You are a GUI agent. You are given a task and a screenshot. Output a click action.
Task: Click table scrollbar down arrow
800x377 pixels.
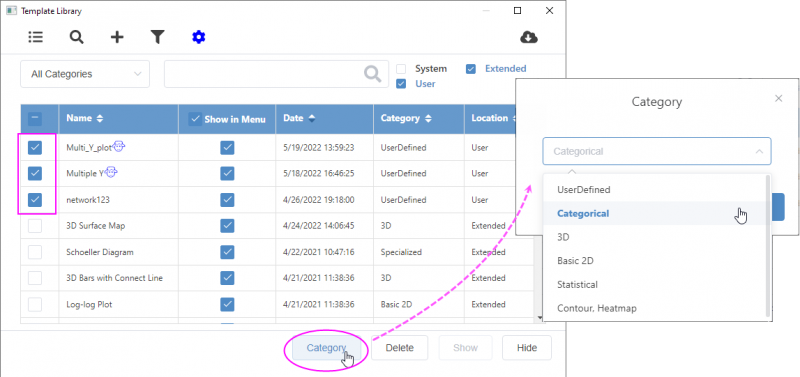541,318
